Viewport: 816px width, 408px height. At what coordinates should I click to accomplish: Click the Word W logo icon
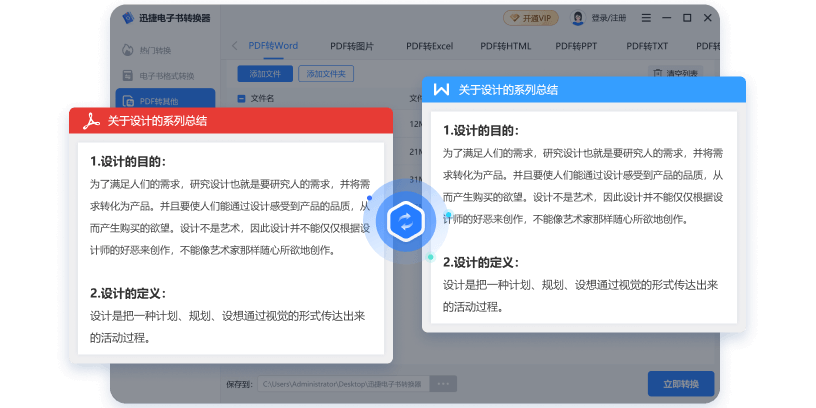tap(441, 90)
